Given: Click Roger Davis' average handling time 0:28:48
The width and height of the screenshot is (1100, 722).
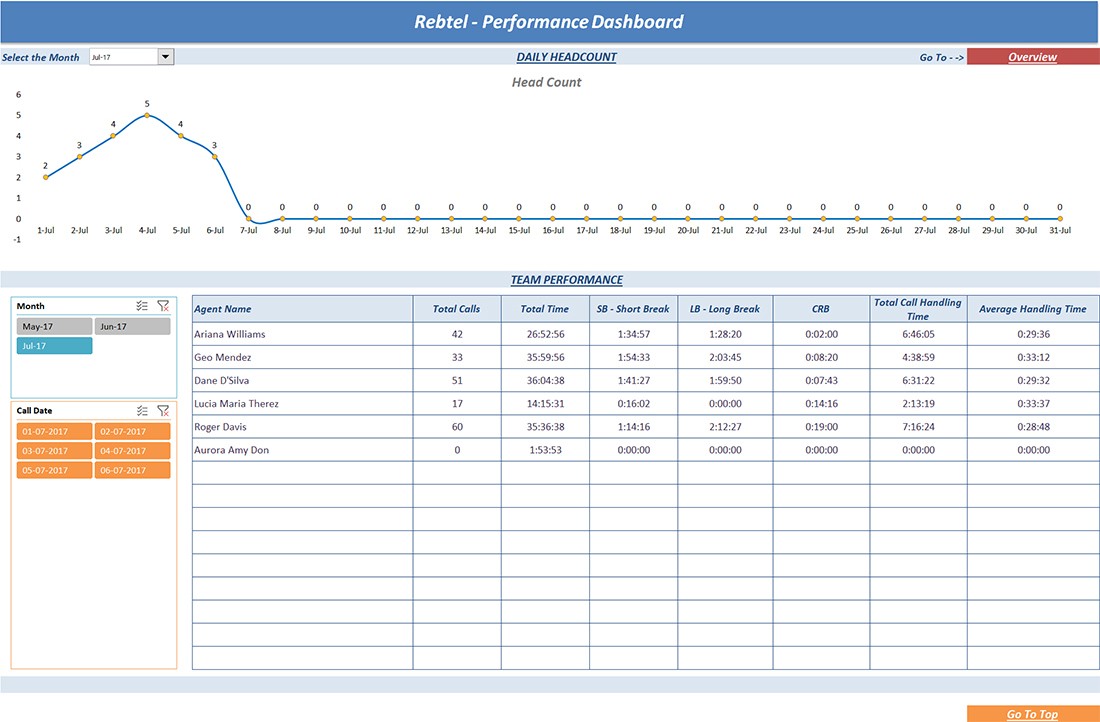Looking at the screenshot, I should coord(1033,427).
